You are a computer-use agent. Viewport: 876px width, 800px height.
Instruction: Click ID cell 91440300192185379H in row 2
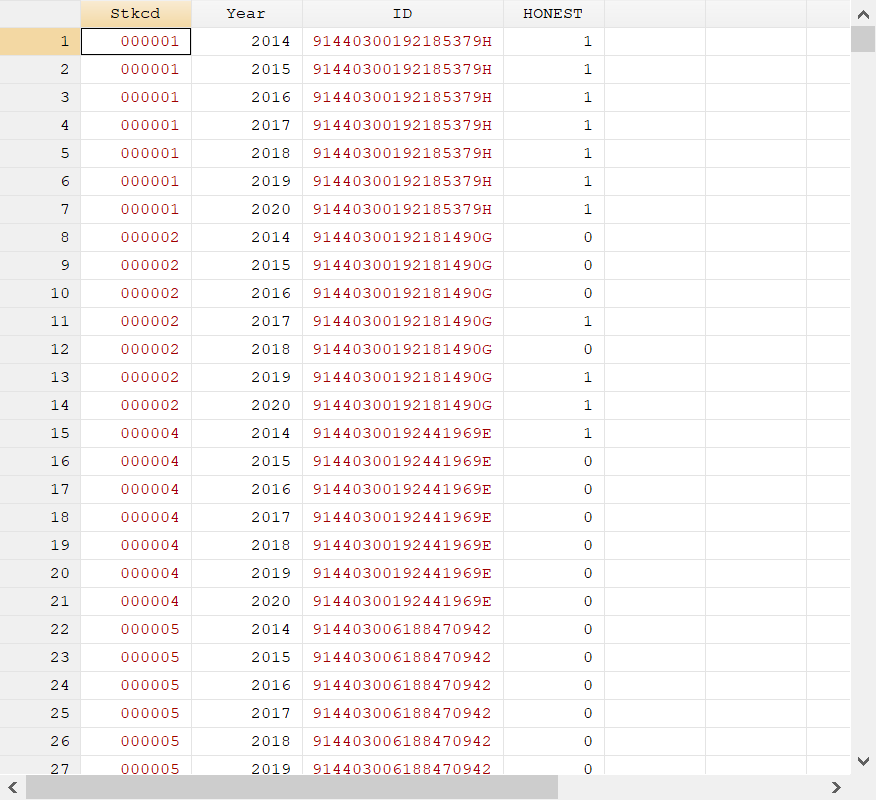point(403,69)
